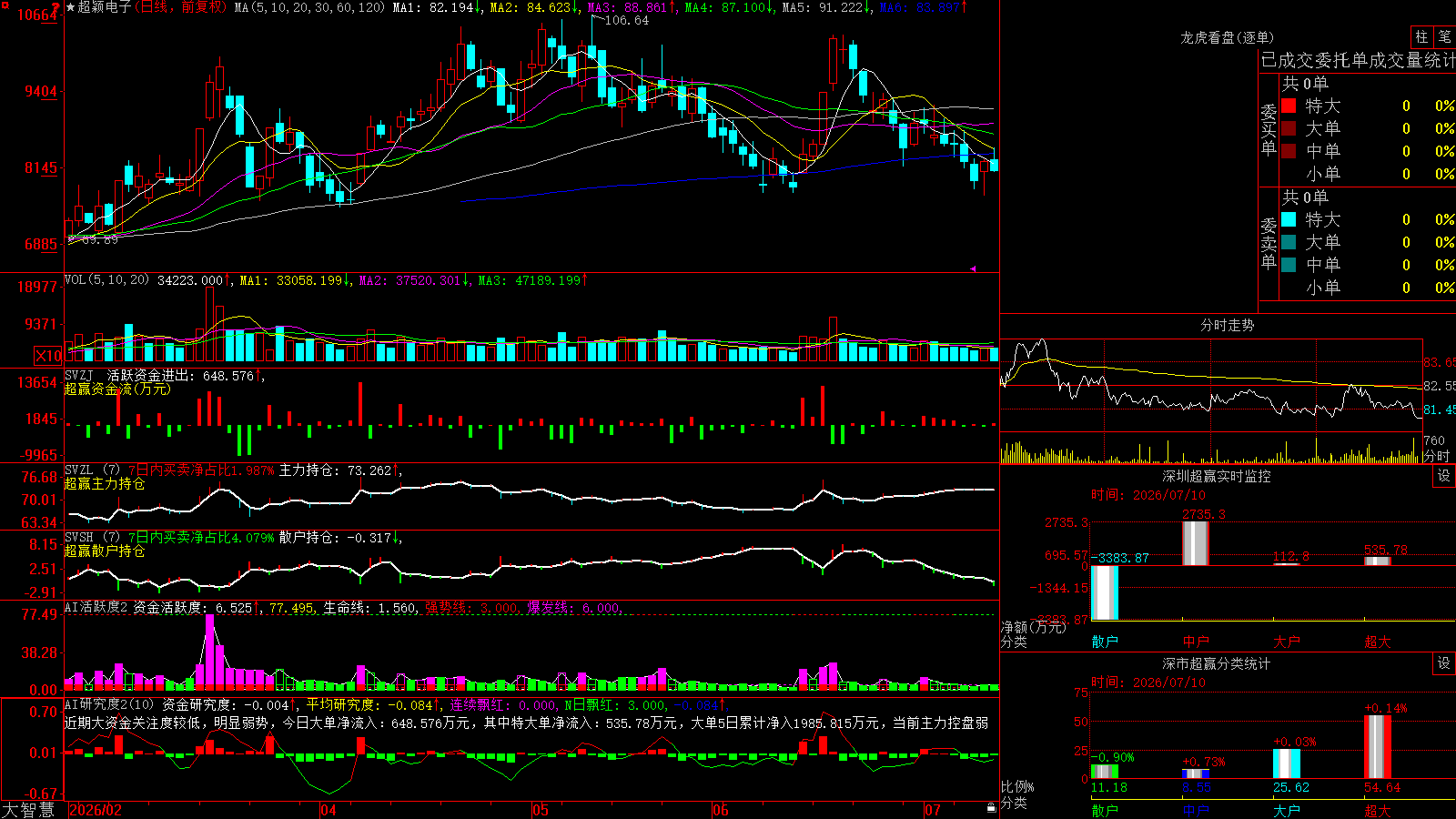Image resolution: width=1456 pixels, height=819 pixels.
Task: Jump to the 05 month timeline marker
Action: (541, 810)
